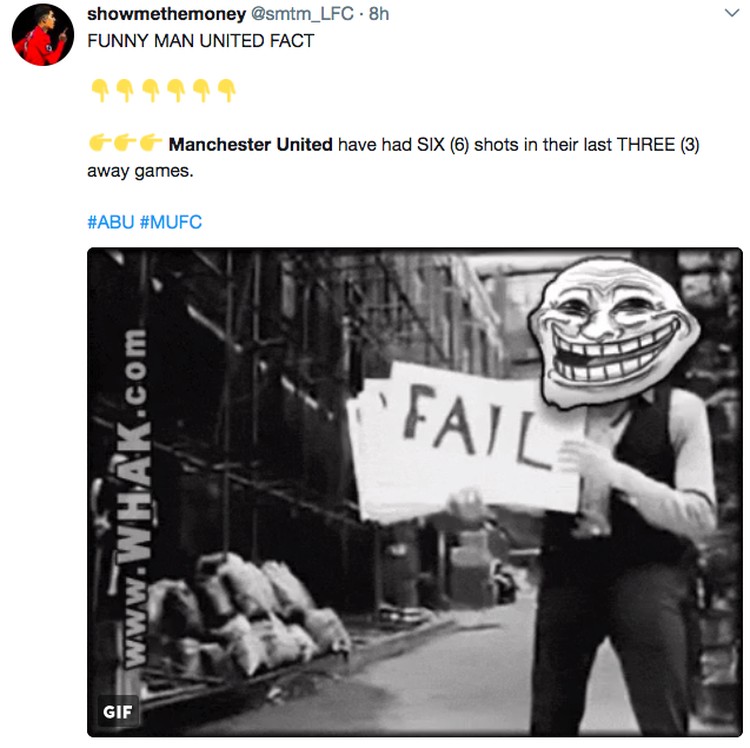Click the first pointing-right hand emoji
Image resolution: width=750 pixels, height=748 pixels.
point(99,143)
